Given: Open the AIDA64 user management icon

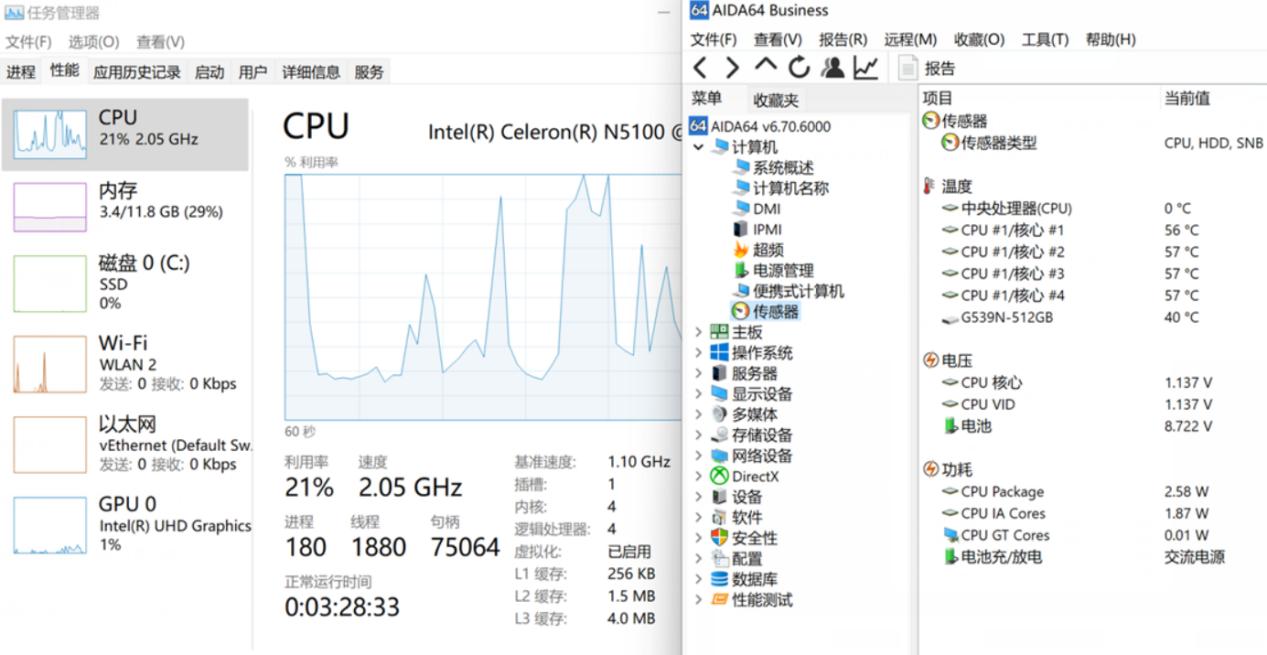Looking at the screenshot, I should click(832, 67).
